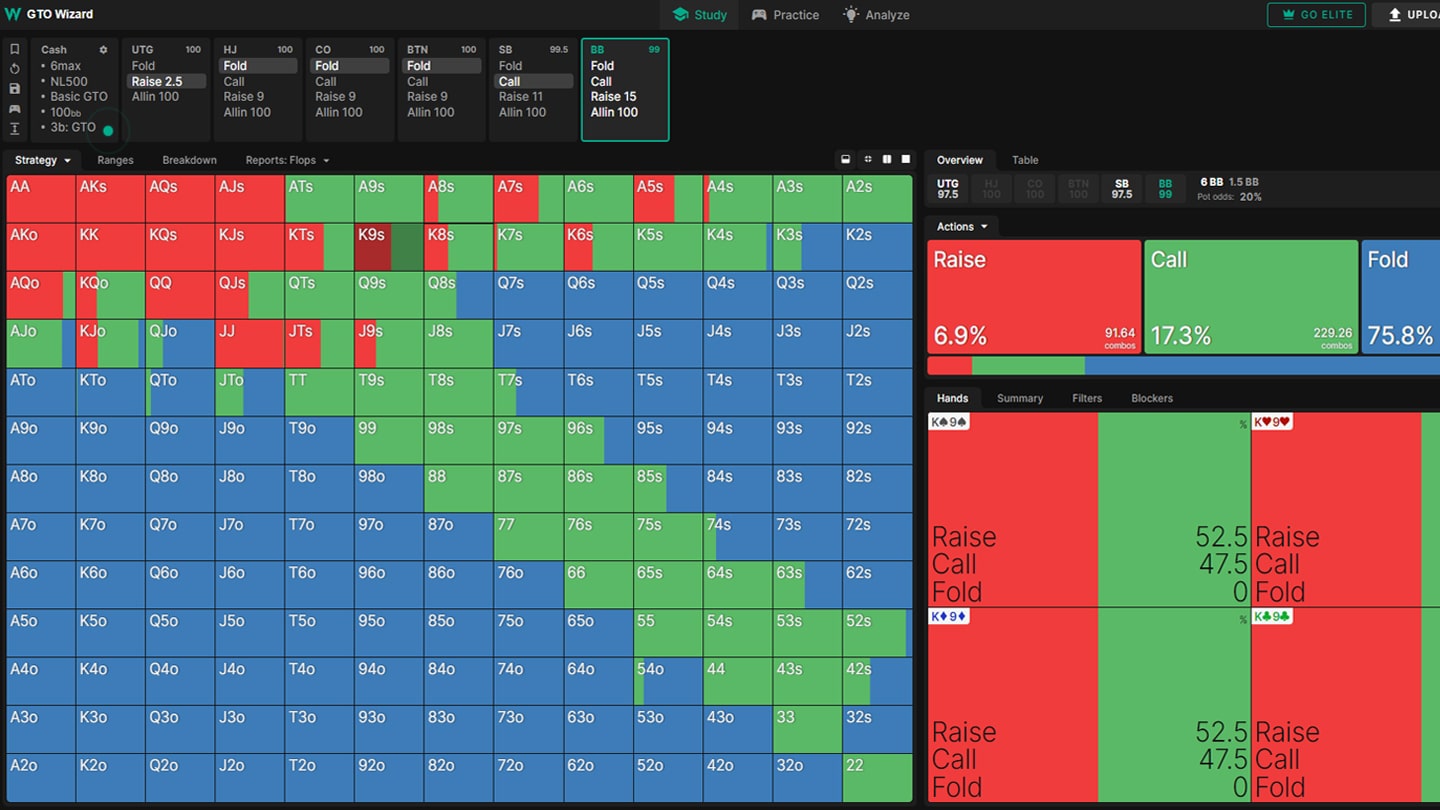Click the gamepad practice icon in sidebar
The image size is (1440, 810).
pyautogui.click(x=14, y=109)
